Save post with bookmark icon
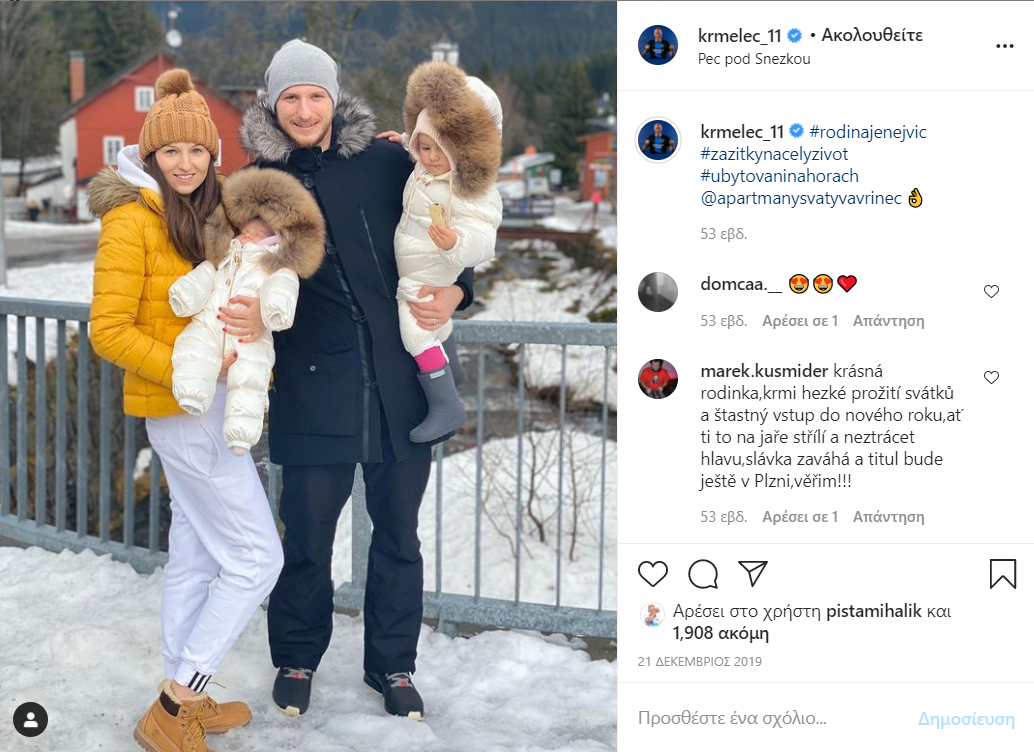Image resolution: width=1034 pixels, height=752 pixels. click(x=1002, y=574)
